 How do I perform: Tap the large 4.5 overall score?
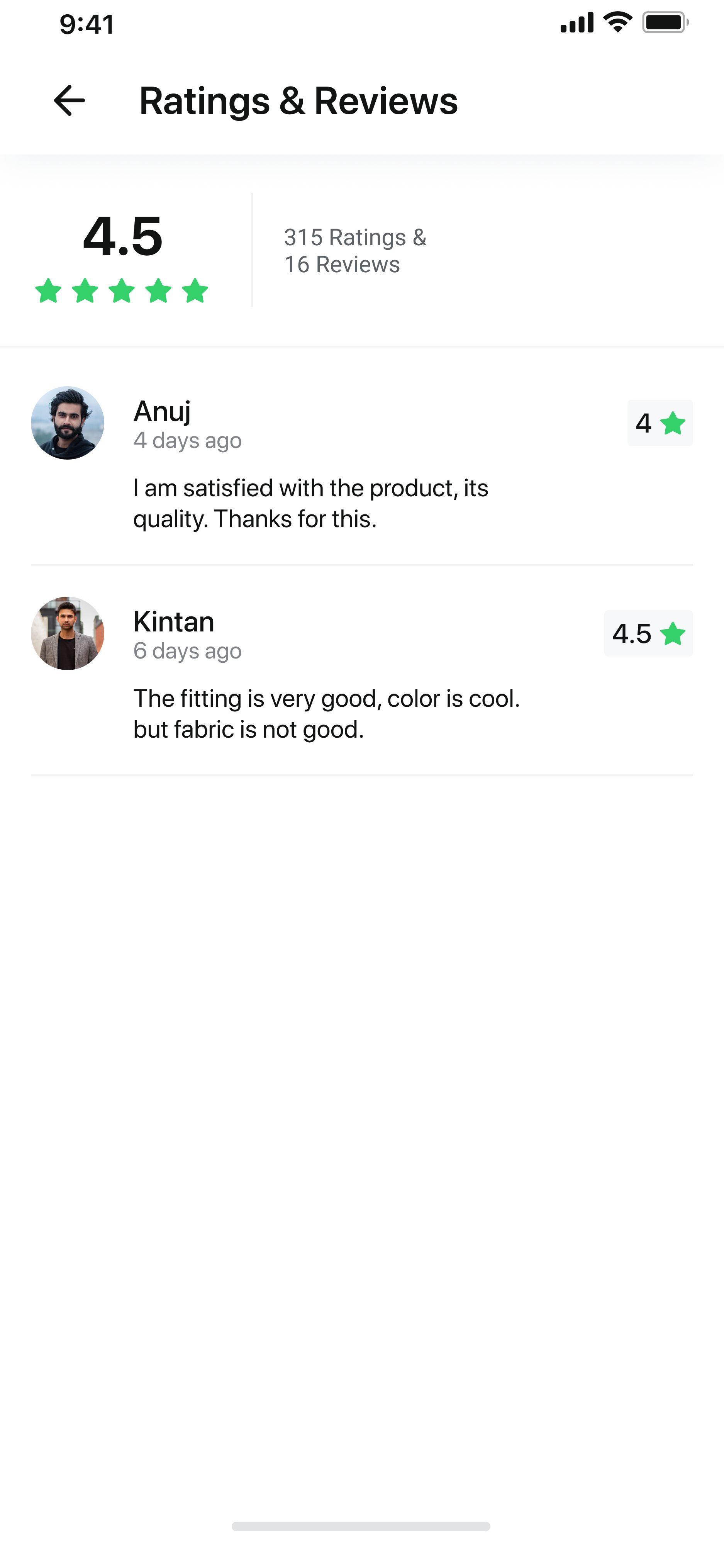pyautogui.click(x=122, y=236)
